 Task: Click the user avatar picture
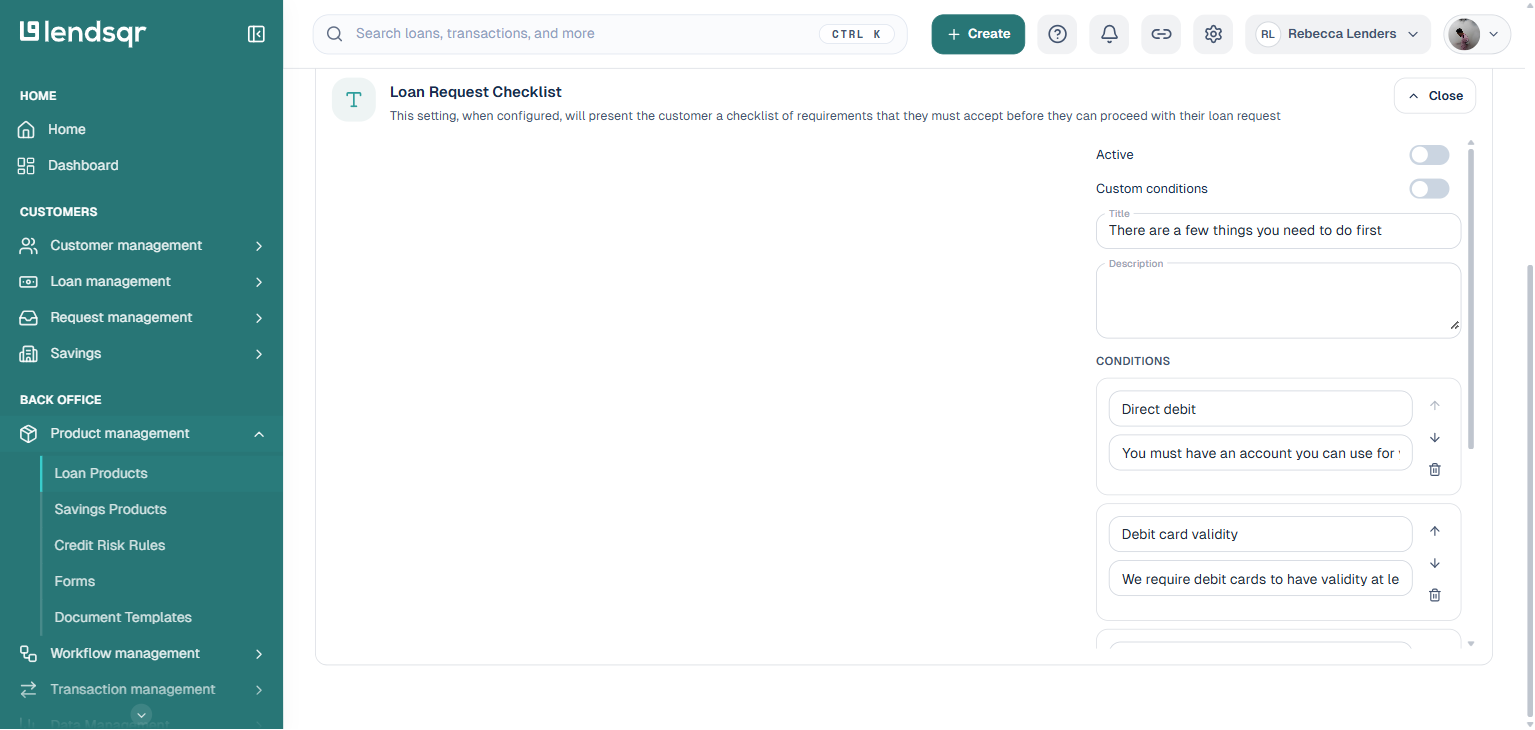[1464, 34]
